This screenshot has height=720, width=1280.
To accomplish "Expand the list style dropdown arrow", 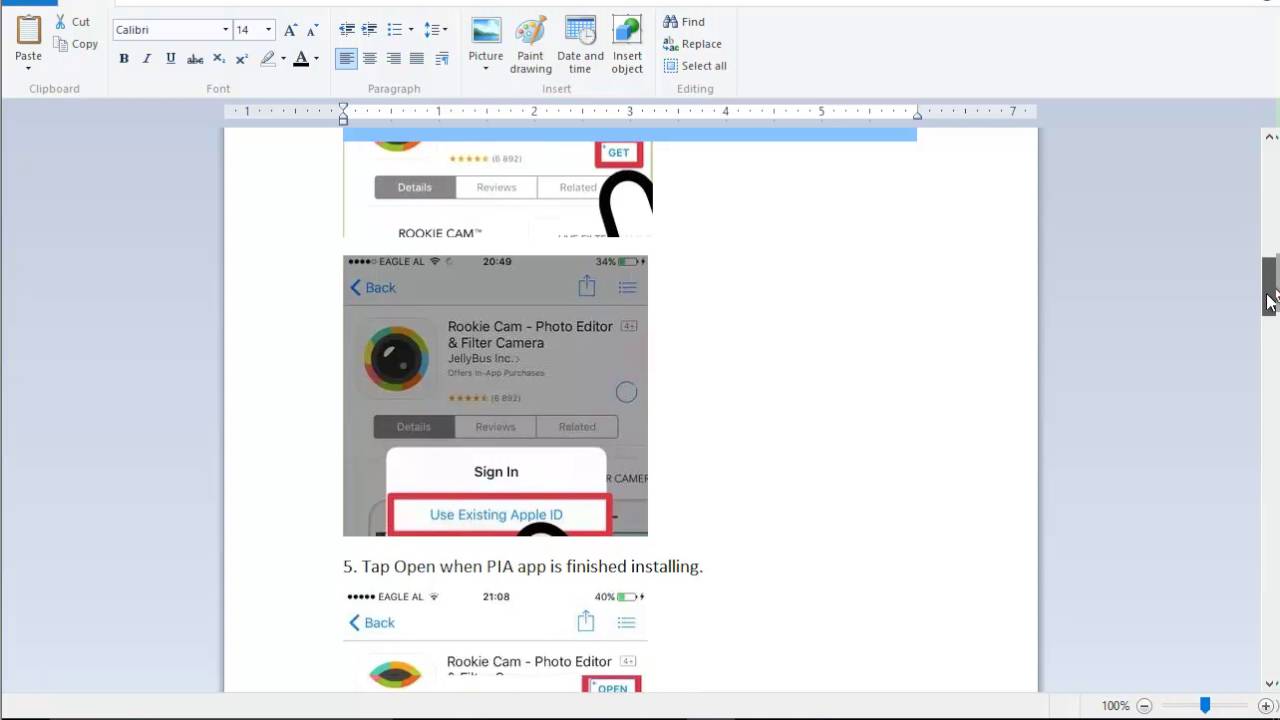I will 410,30.
